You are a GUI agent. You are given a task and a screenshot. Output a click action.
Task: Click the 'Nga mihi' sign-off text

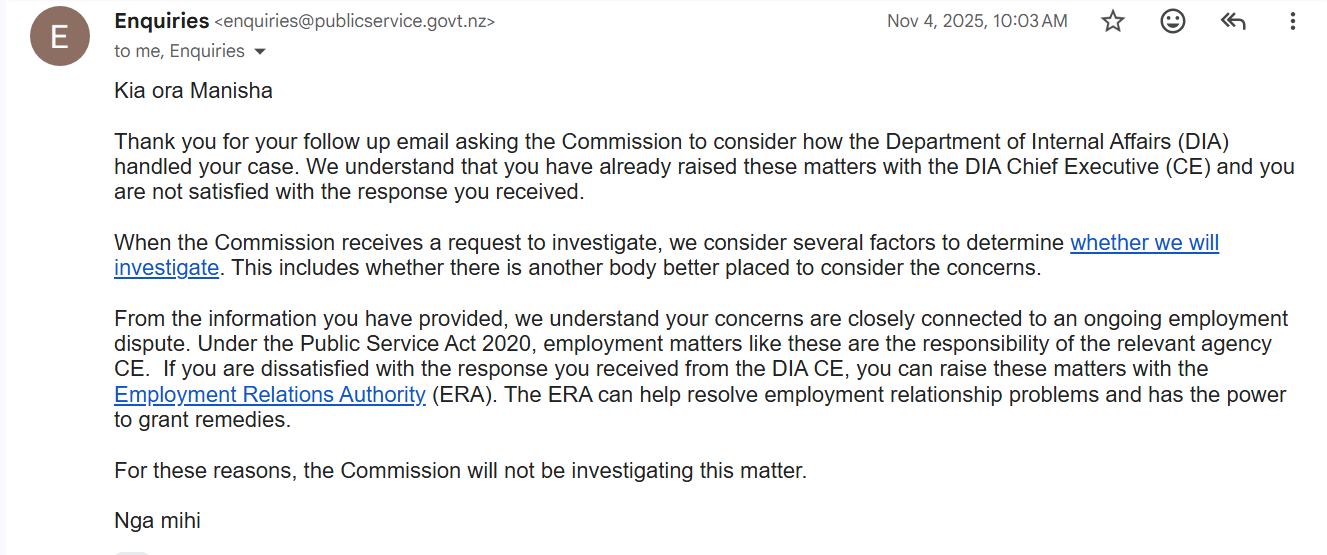tap(157, 521)
